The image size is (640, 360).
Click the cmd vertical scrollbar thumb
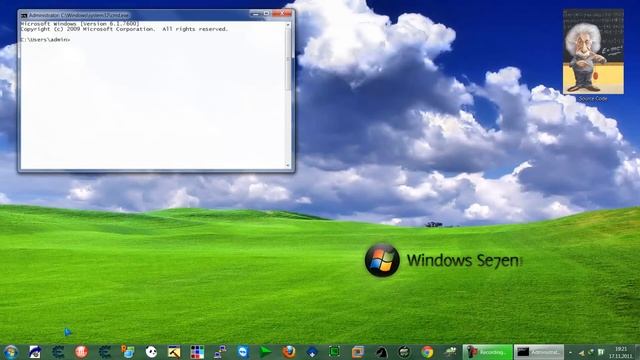click(x=288, y=60)
